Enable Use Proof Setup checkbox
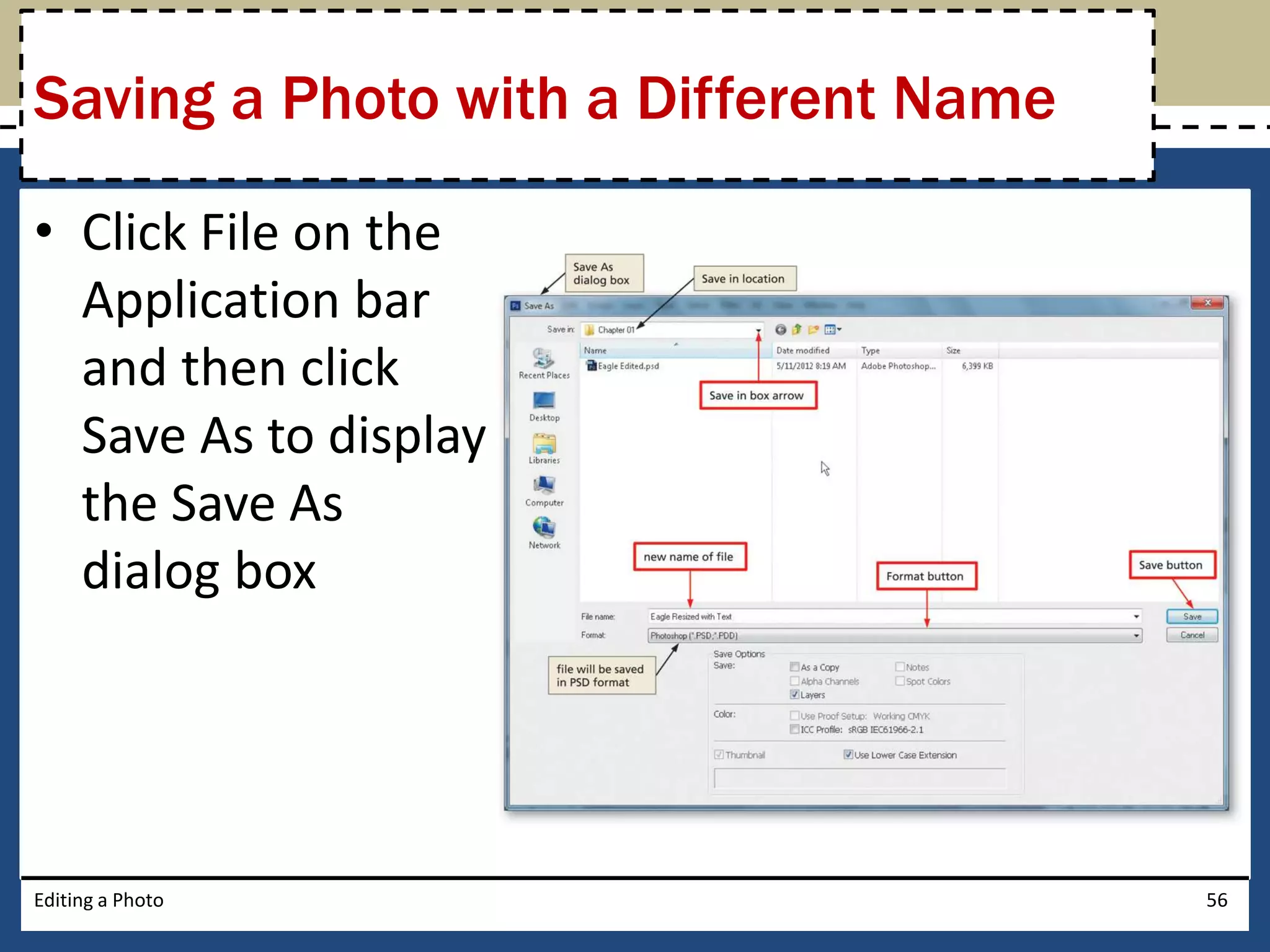Image resolution: width=1270 pixels, height=952 pixels. pyautogui.click(x=794, y=716)
